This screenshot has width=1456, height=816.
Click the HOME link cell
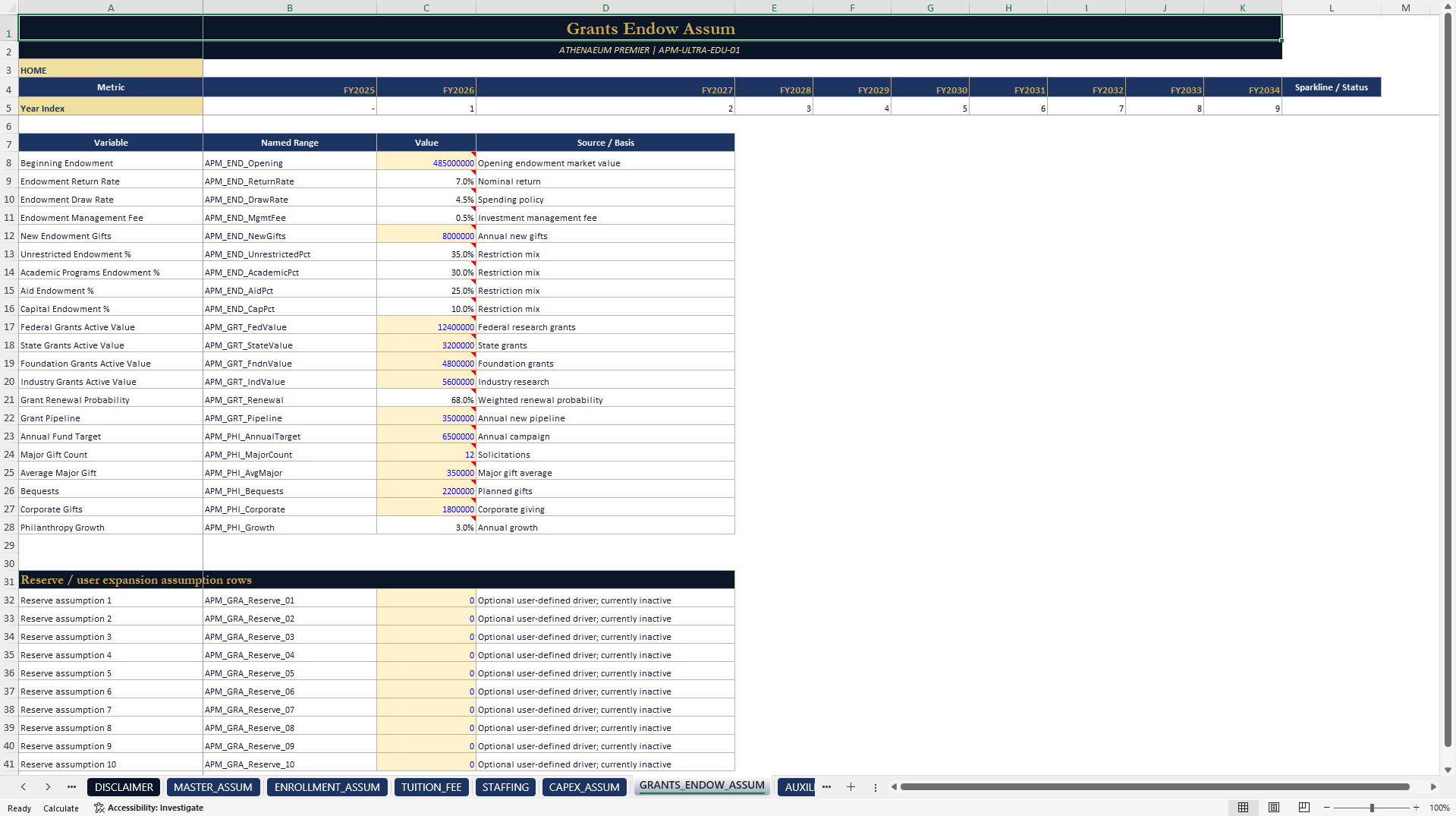pyautogui.click(x=111, y=70)
